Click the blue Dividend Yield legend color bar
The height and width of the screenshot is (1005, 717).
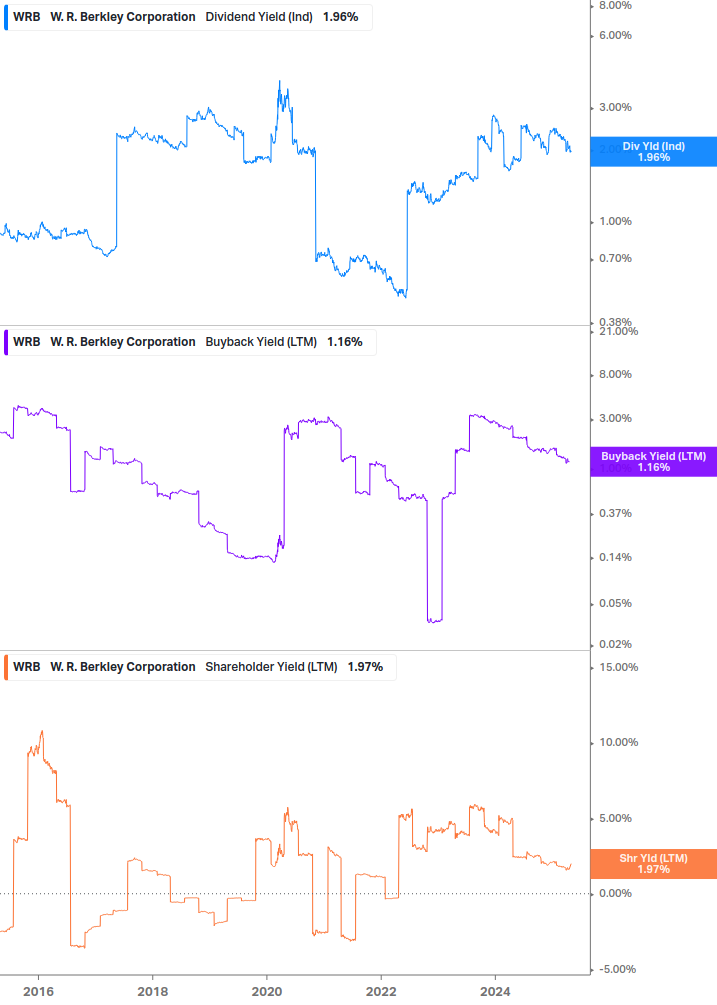[x=6, y=17]
